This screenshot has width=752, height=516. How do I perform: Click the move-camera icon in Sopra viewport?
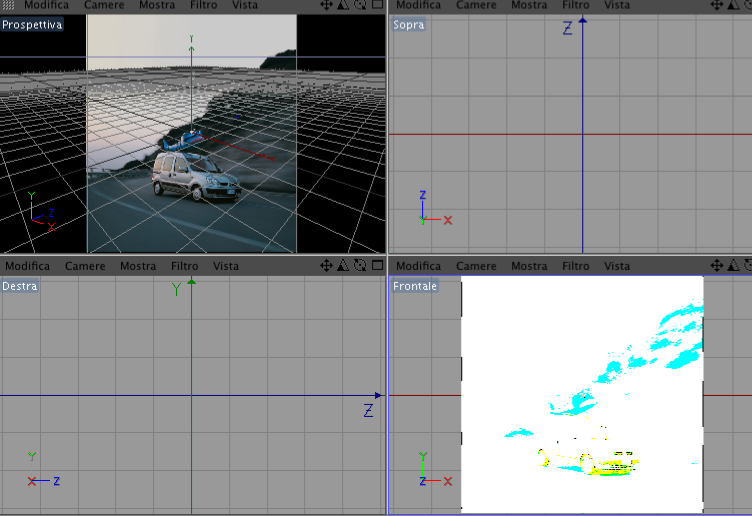(717, 5)
